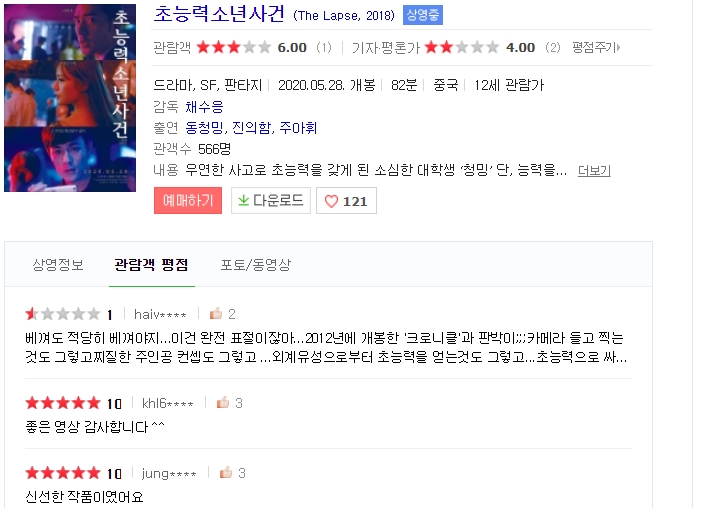Click the audience red star rating icons
The width and height of the screenshot is (712, 508).
pos(234,47)
